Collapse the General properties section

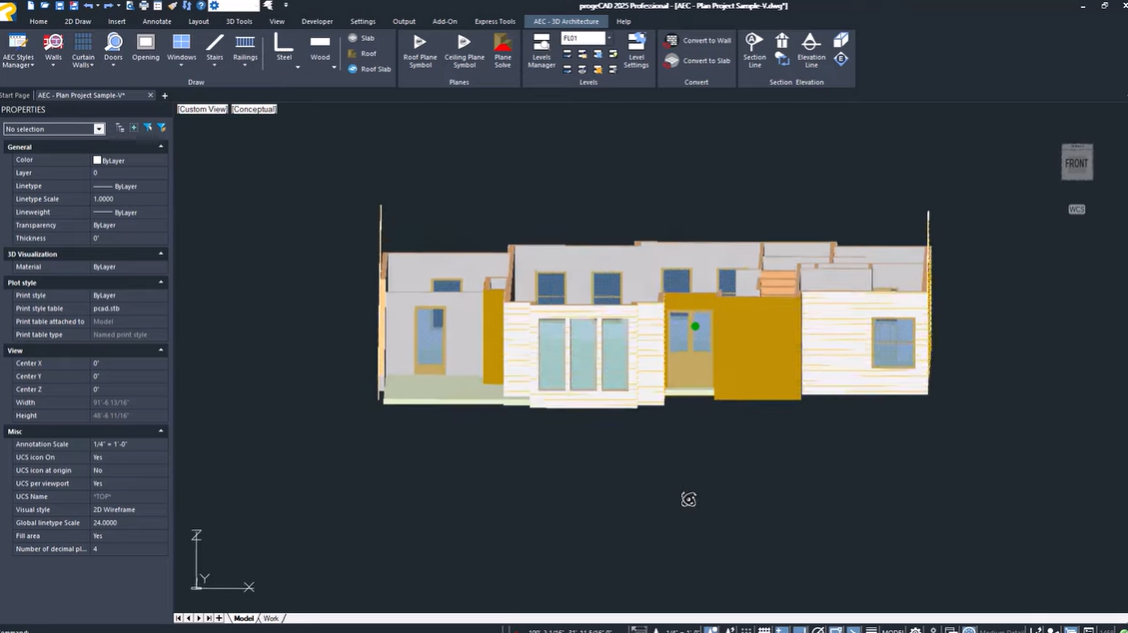point(160,147)
